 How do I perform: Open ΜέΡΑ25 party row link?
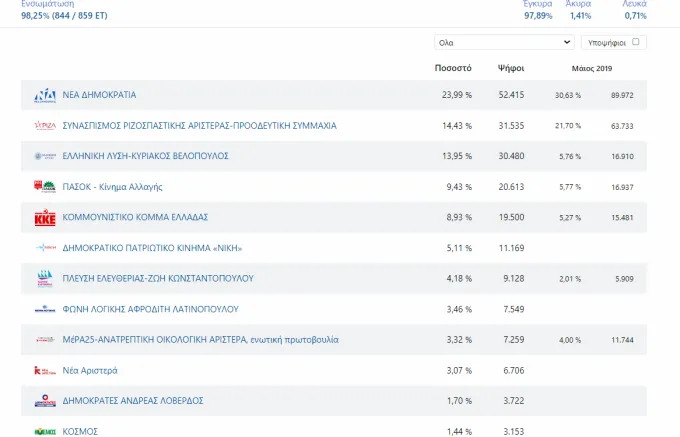[200, 339]
